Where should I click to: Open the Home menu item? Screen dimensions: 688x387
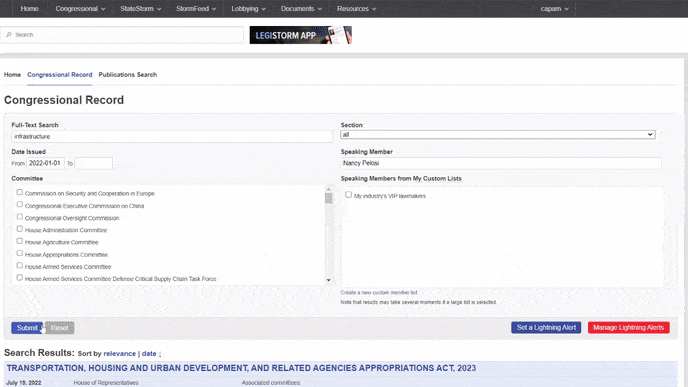(29, 8)
